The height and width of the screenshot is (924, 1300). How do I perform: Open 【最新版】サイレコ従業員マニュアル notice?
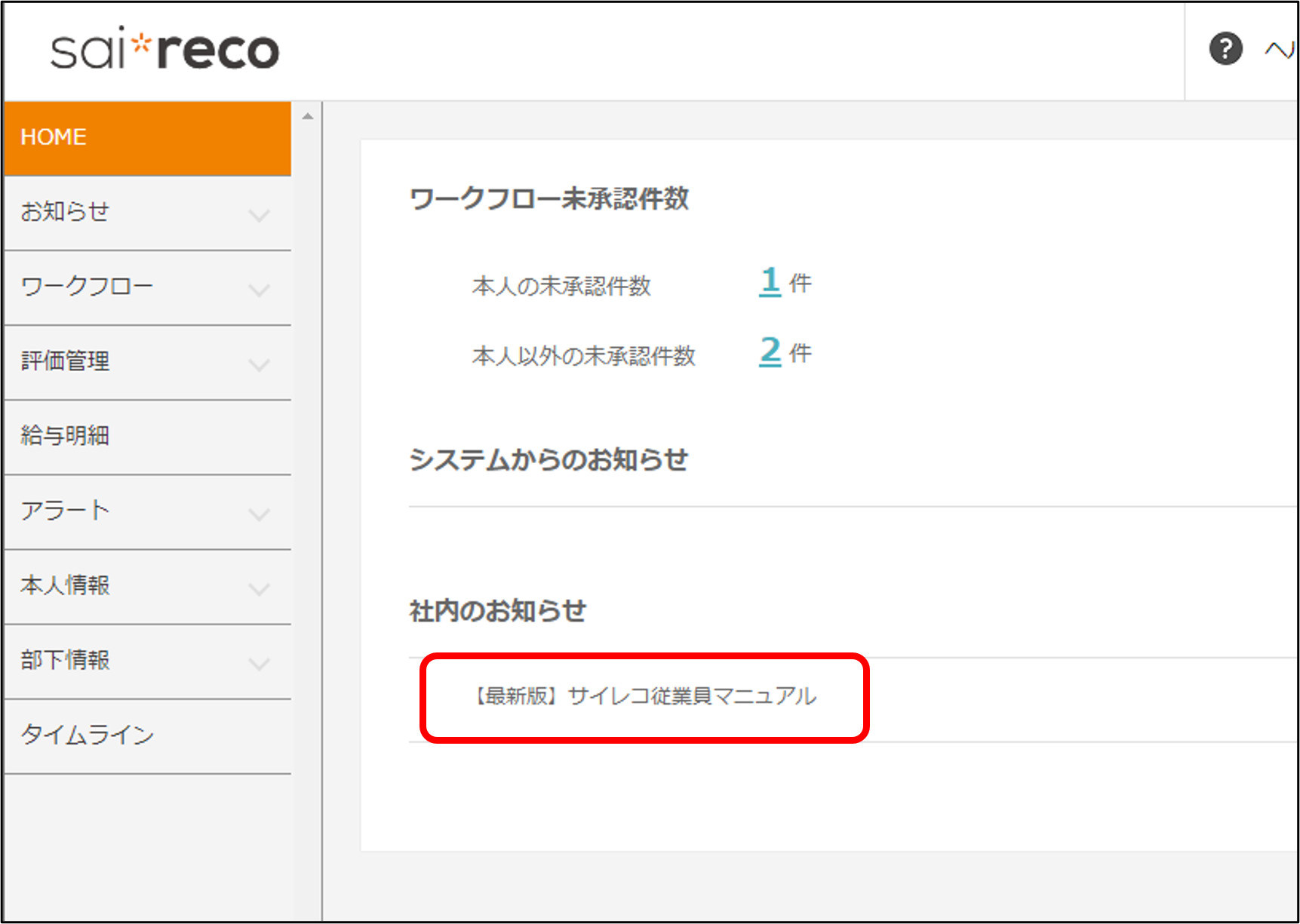646,695
